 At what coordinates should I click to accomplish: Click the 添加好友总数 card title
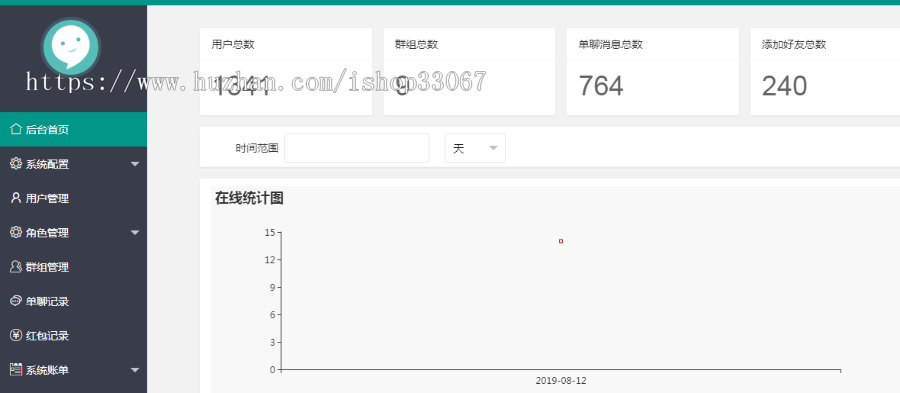coord(794,45)
